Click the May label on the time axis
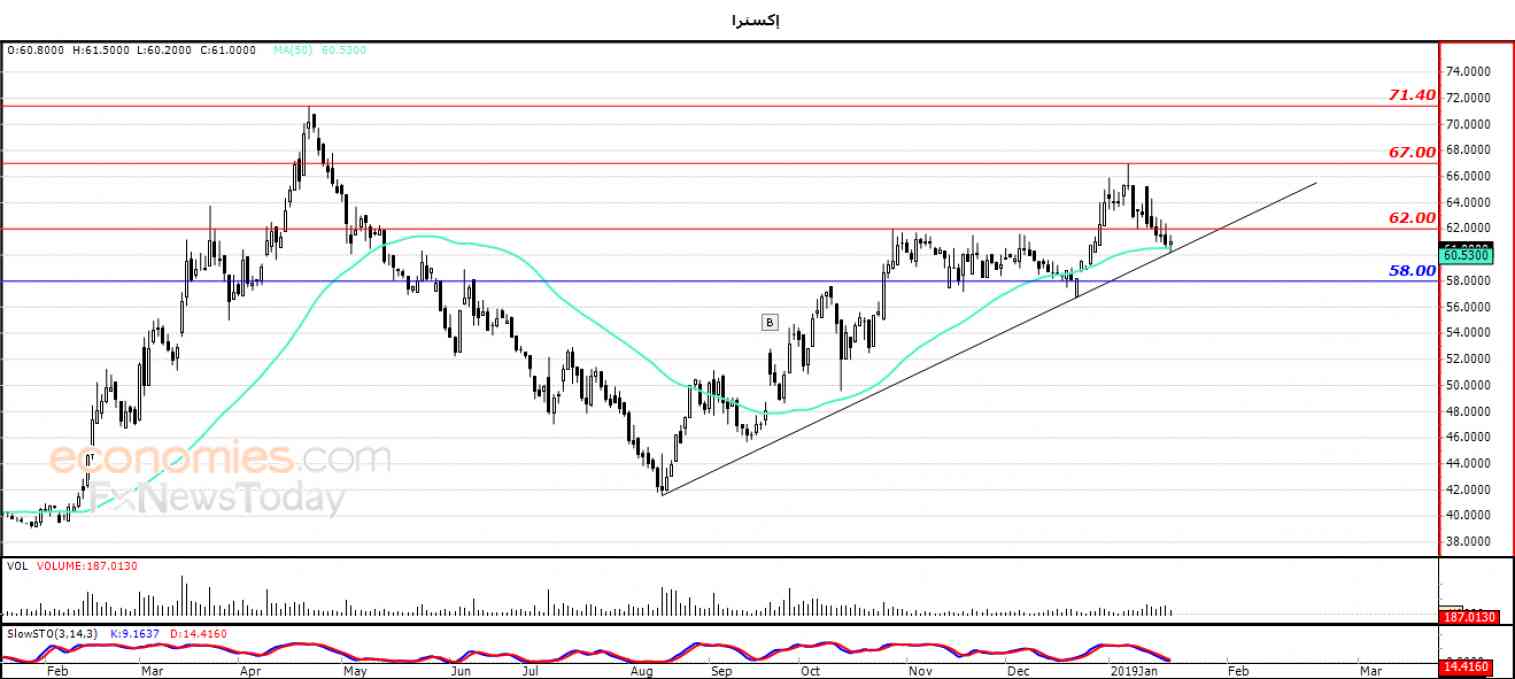Viewport: 1515px width, 679px height. (355, 671)
